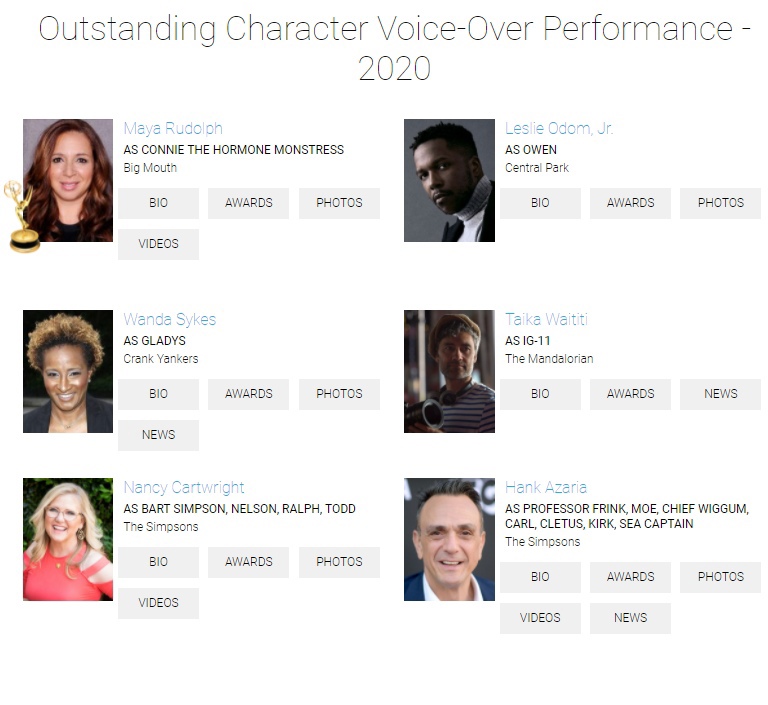This screenshot has height=705, width=768.
Task: Go to the Hank Azaria name link
Action: pos(546,488)
